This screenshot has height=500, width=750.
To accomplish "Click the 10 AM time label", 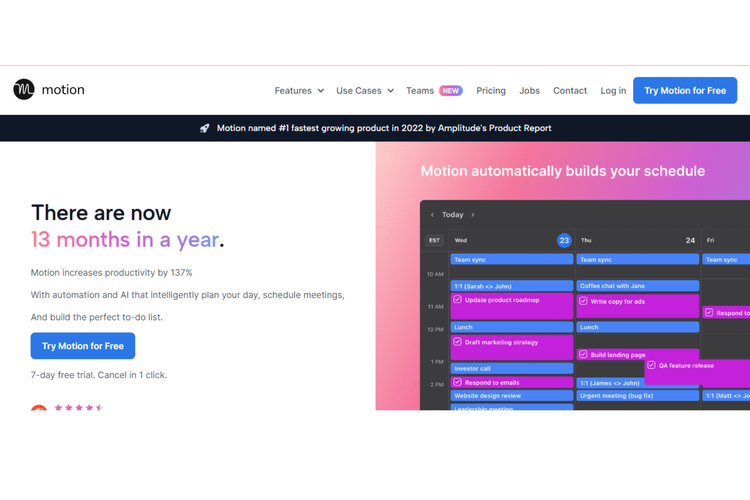I will point(435,274).
